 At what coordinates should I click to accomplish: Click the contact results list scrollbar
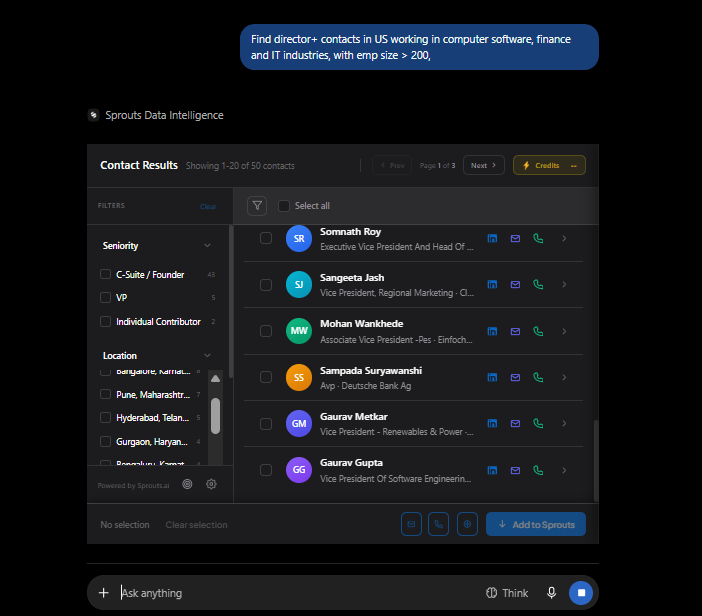[x=596, y=460]
